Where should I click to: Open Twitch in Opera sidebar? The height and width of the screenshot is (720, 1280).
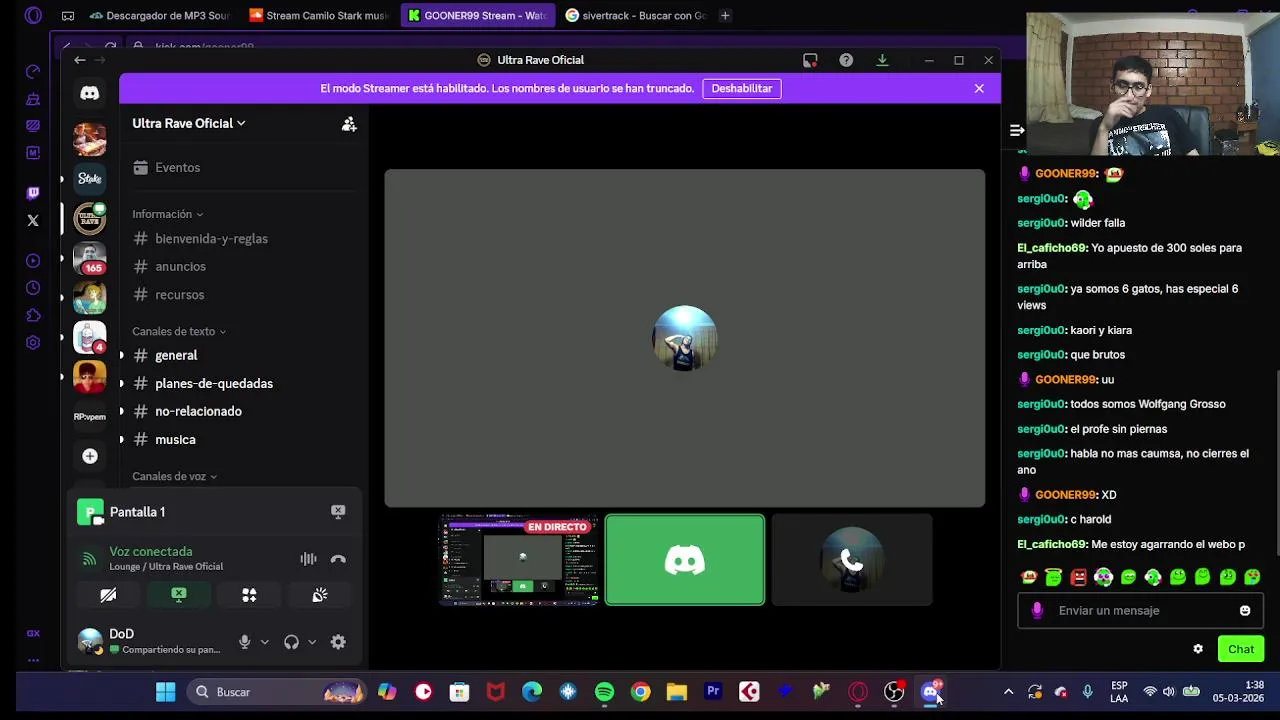click(33, 193)
